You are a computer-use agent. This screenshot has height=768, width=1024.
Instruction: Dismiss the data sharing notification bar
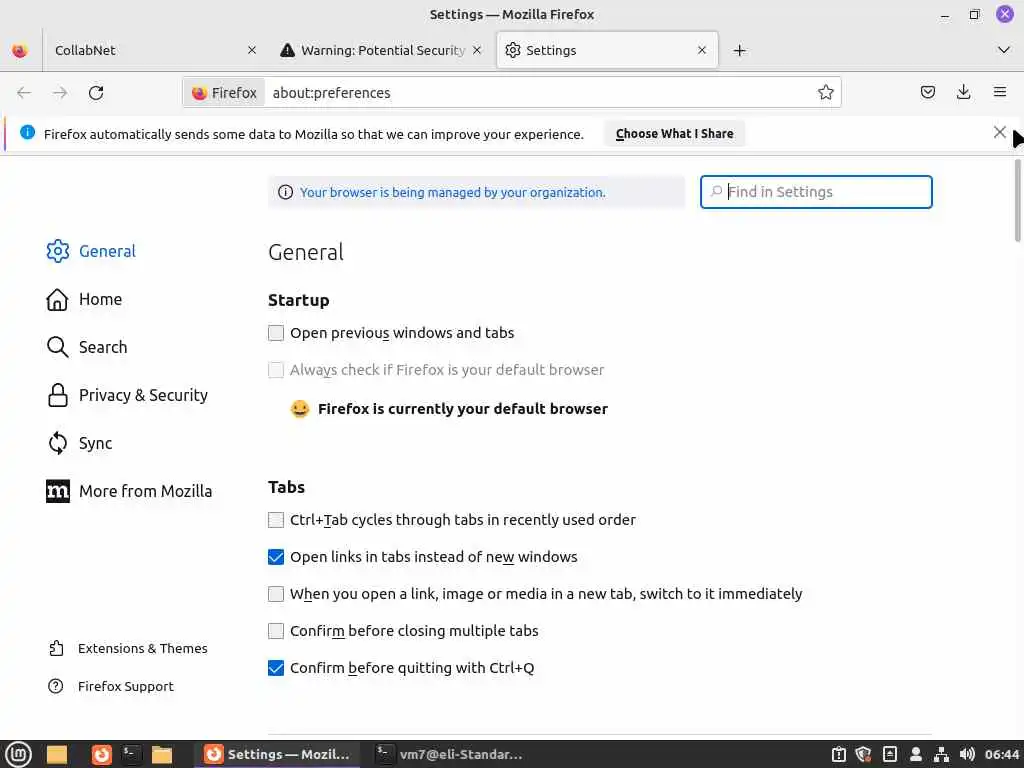(x=999, y=133)
